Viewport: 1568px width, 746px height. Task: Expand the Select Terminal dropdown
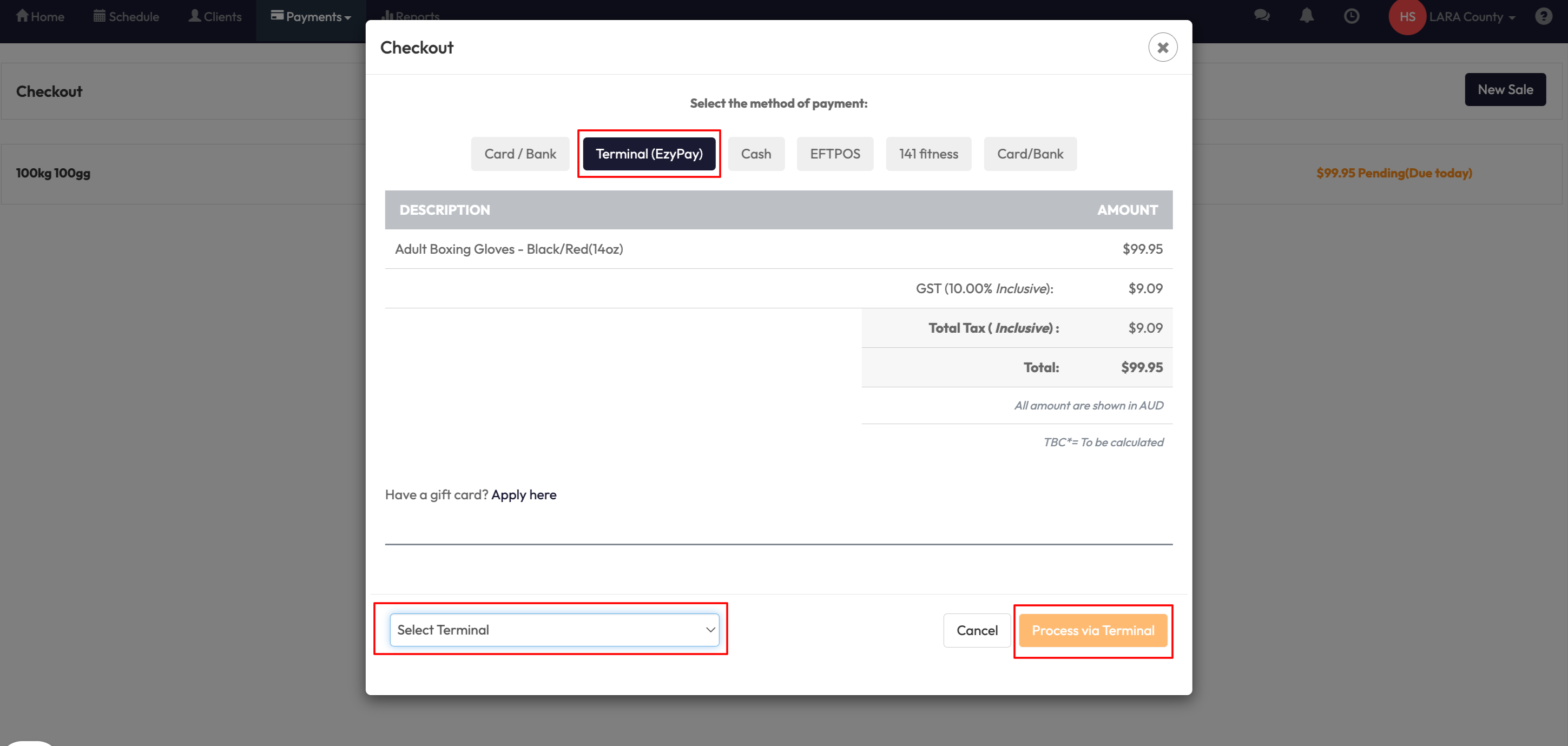554,630
